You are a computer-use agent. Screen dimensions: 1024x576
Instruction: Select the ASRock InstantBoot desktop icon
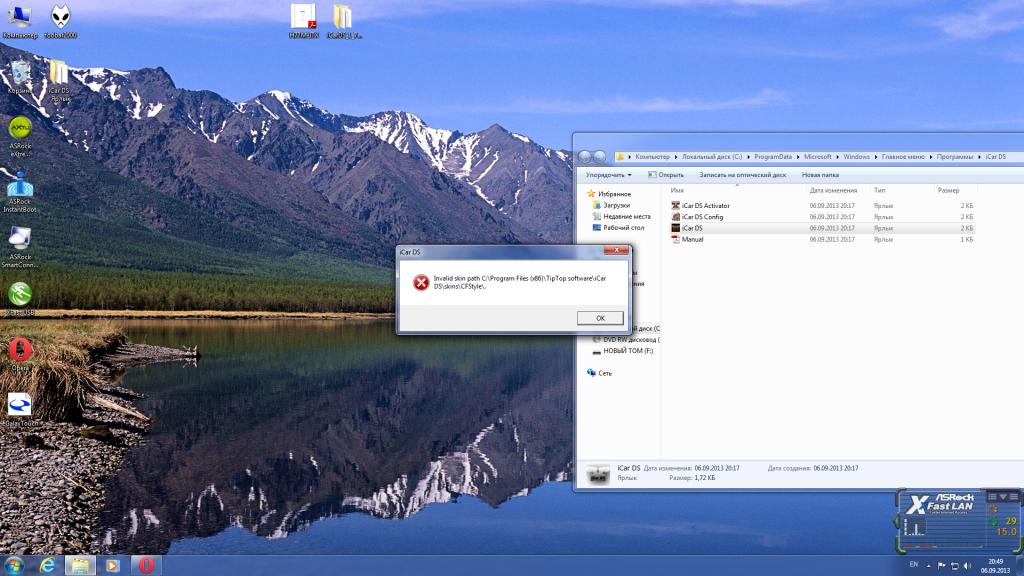click(19, 187)
